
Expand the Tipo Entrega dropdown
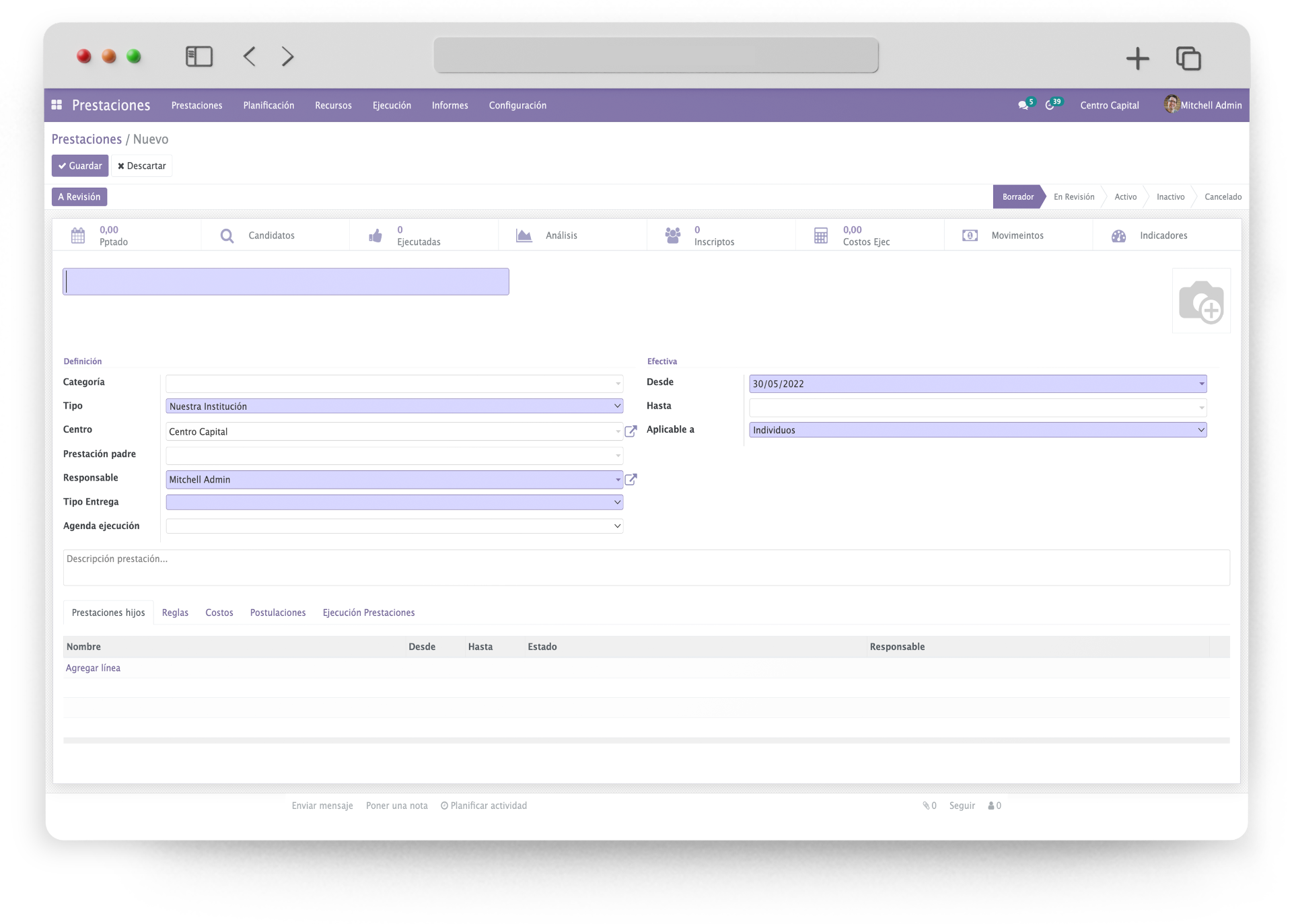coord(394,502)
